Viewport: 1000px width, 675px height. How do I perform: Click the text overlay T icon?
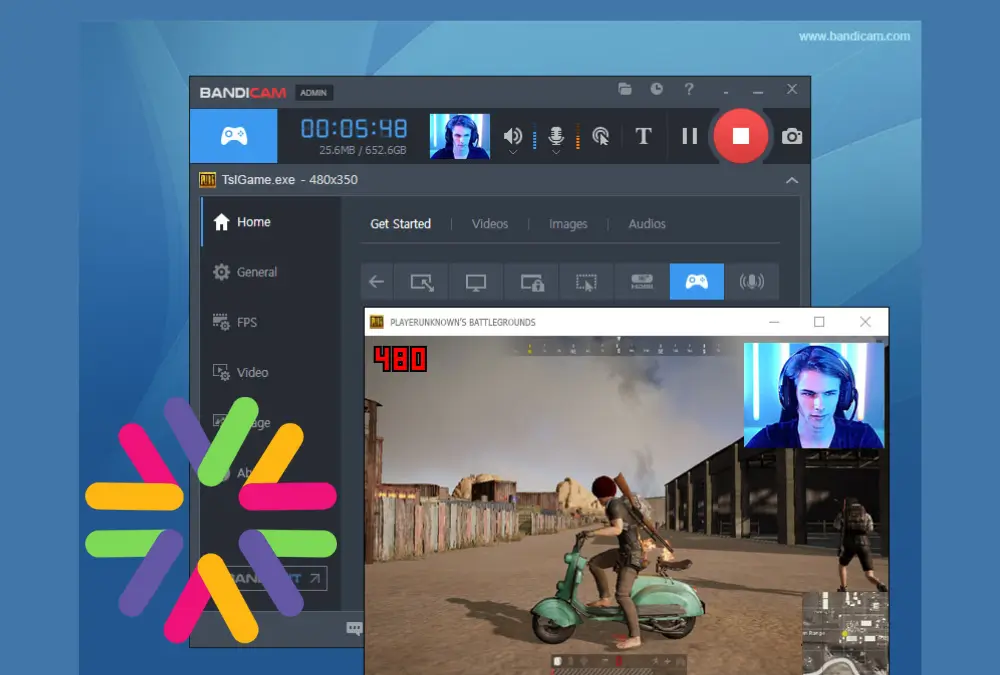point(643,136)
